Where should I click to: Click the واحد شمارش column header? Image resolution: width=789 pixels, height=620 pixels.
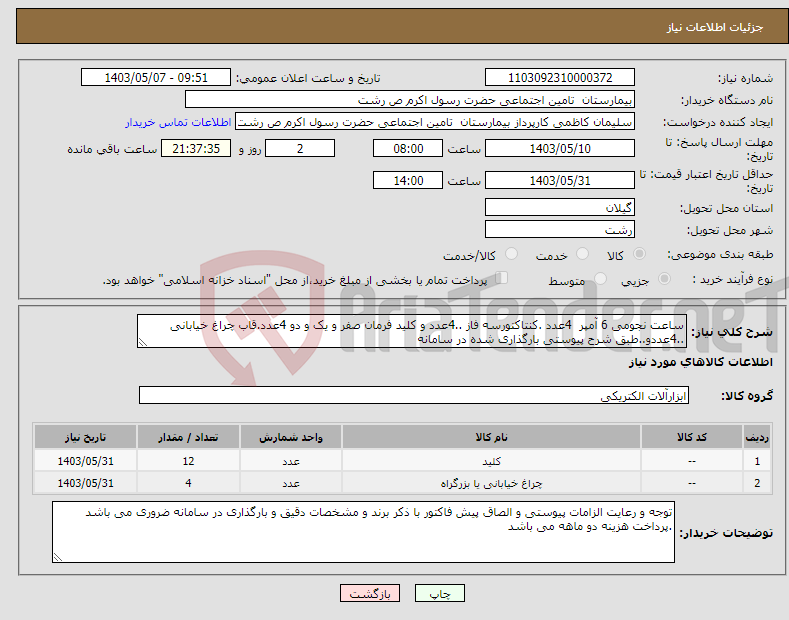291,437
